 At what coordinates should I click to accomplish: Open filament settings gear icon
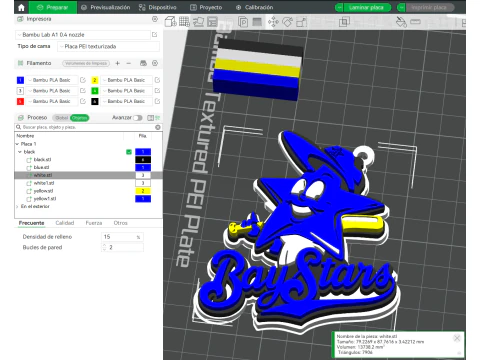(155, 63)
